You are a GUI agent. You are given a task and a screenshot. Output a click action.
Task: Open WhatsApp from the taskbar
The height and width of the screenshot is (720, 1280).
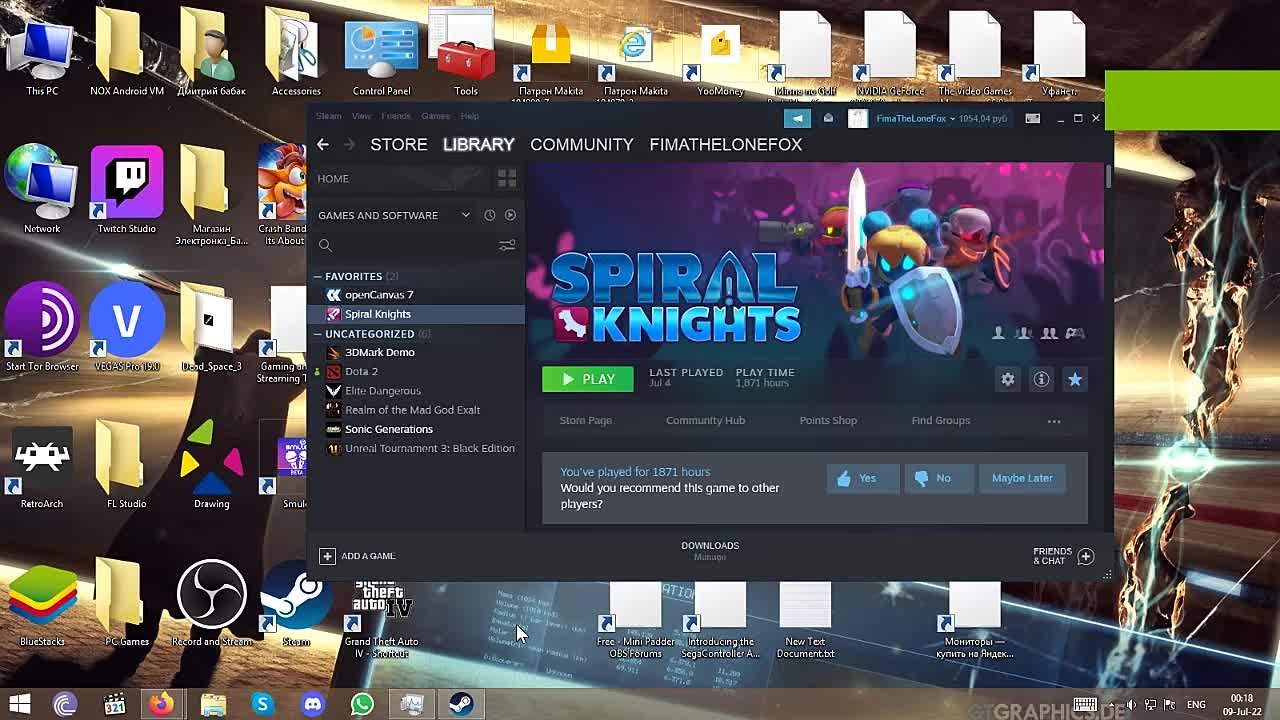362,704
